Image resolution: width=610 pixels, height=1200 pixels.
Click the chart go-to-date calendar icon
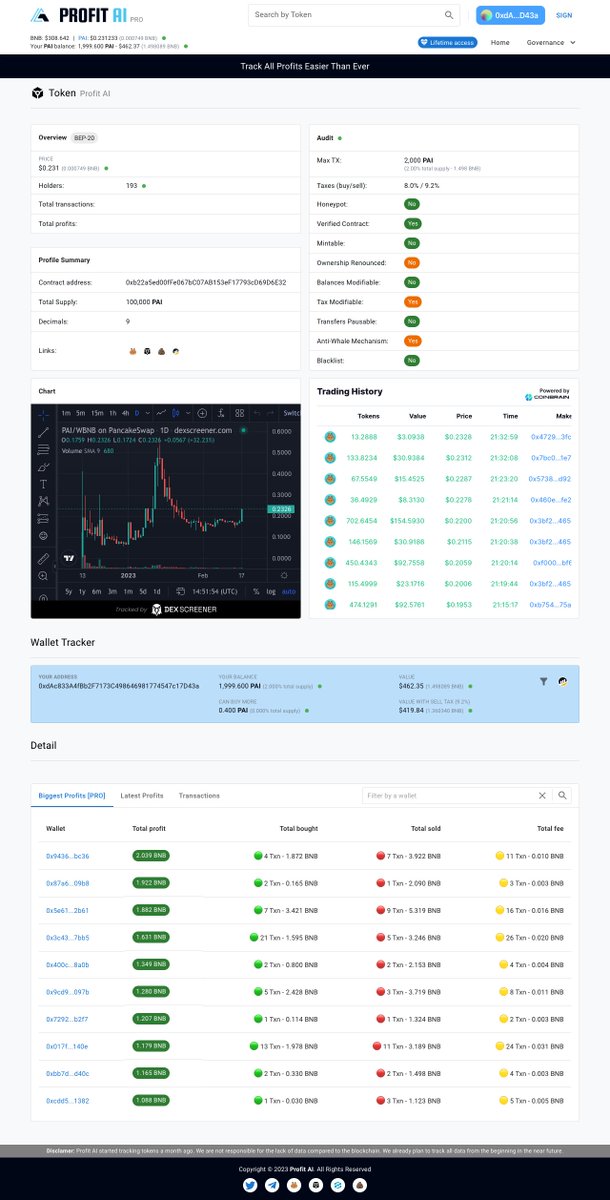[x=179, y=592]
